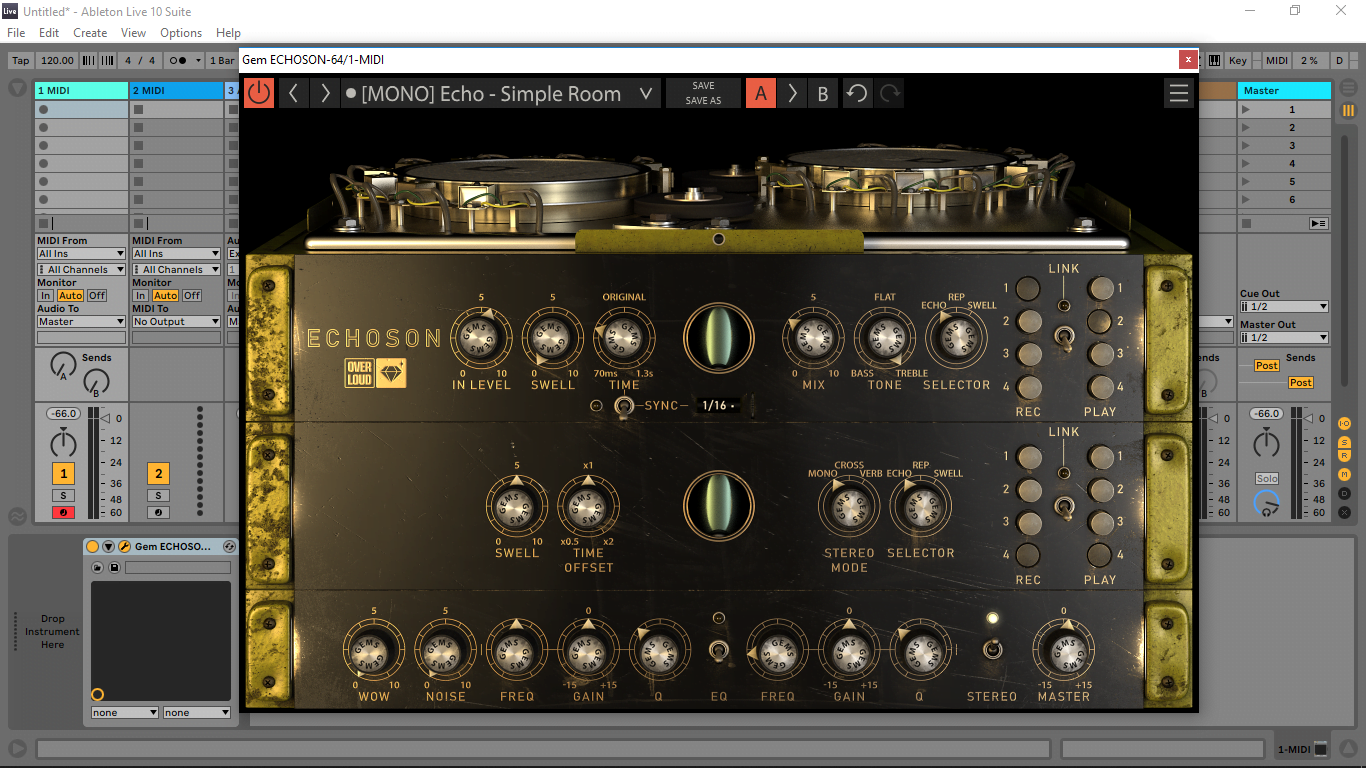
Task: Set track 1 monitor to Auto
Action: [70, 296]
